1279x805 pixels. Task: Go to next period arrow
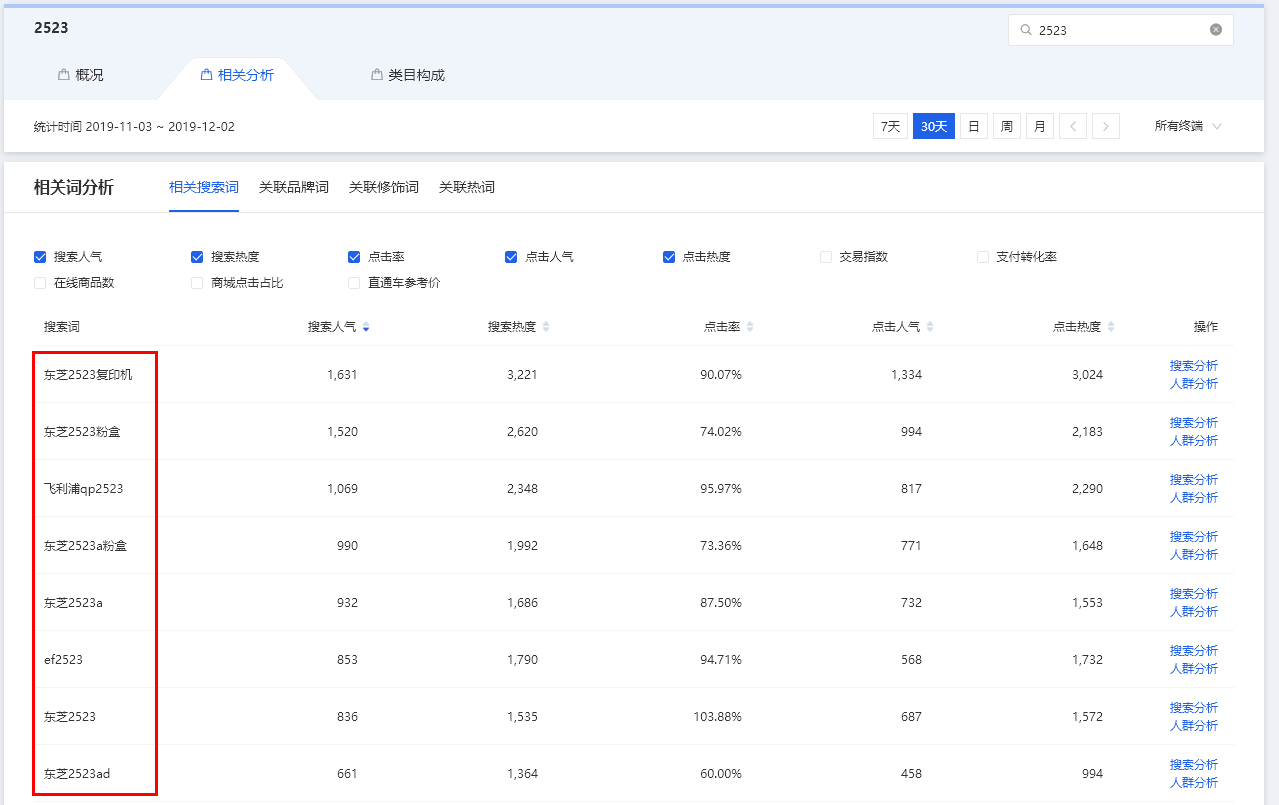(1106, 127)
